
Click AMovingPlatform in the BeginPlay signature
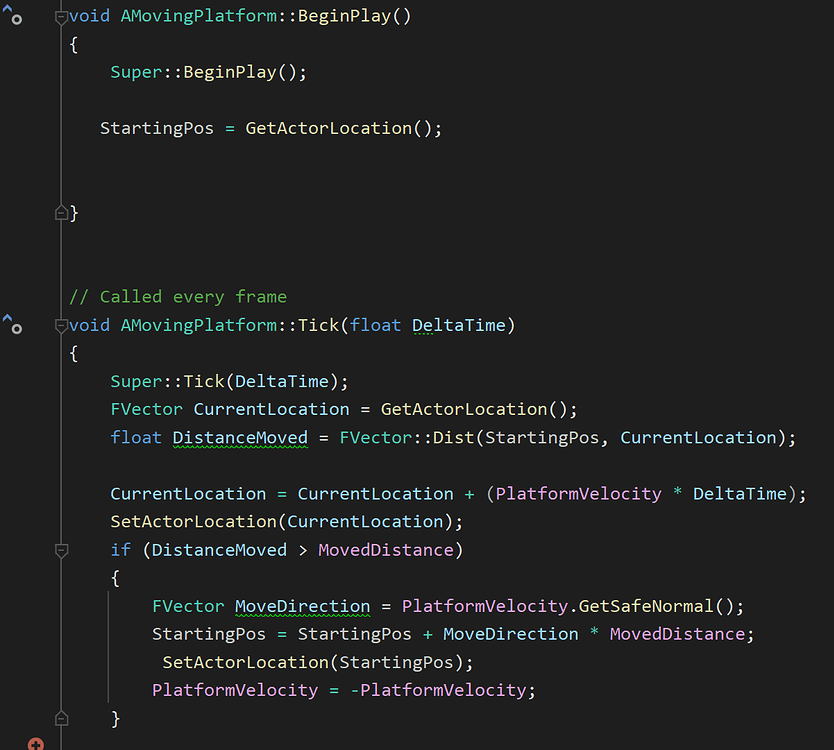coord(199,16)
